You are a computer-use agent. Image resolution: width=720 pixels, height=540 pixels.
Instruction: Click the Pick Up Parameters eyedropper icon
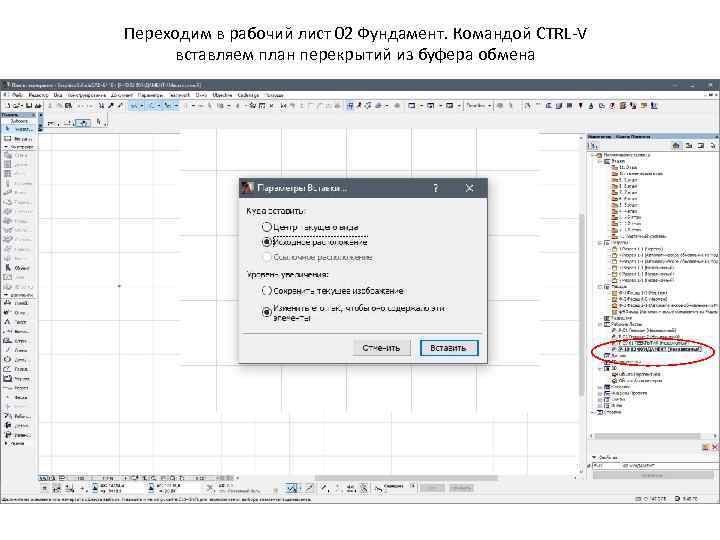(110, 106)
